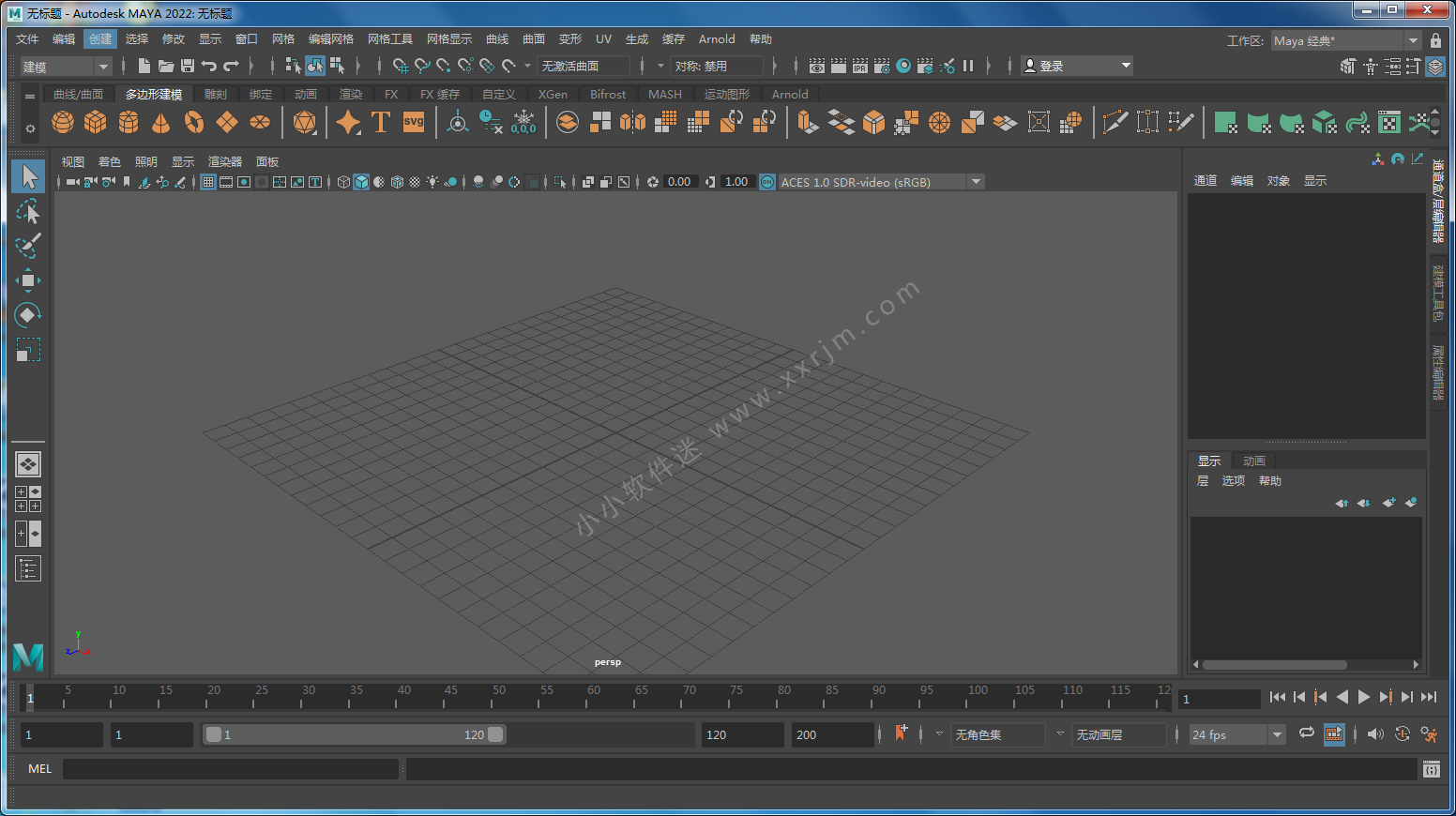Click the MEL command line input field
1456x816 pixels.
click(231, 769)
